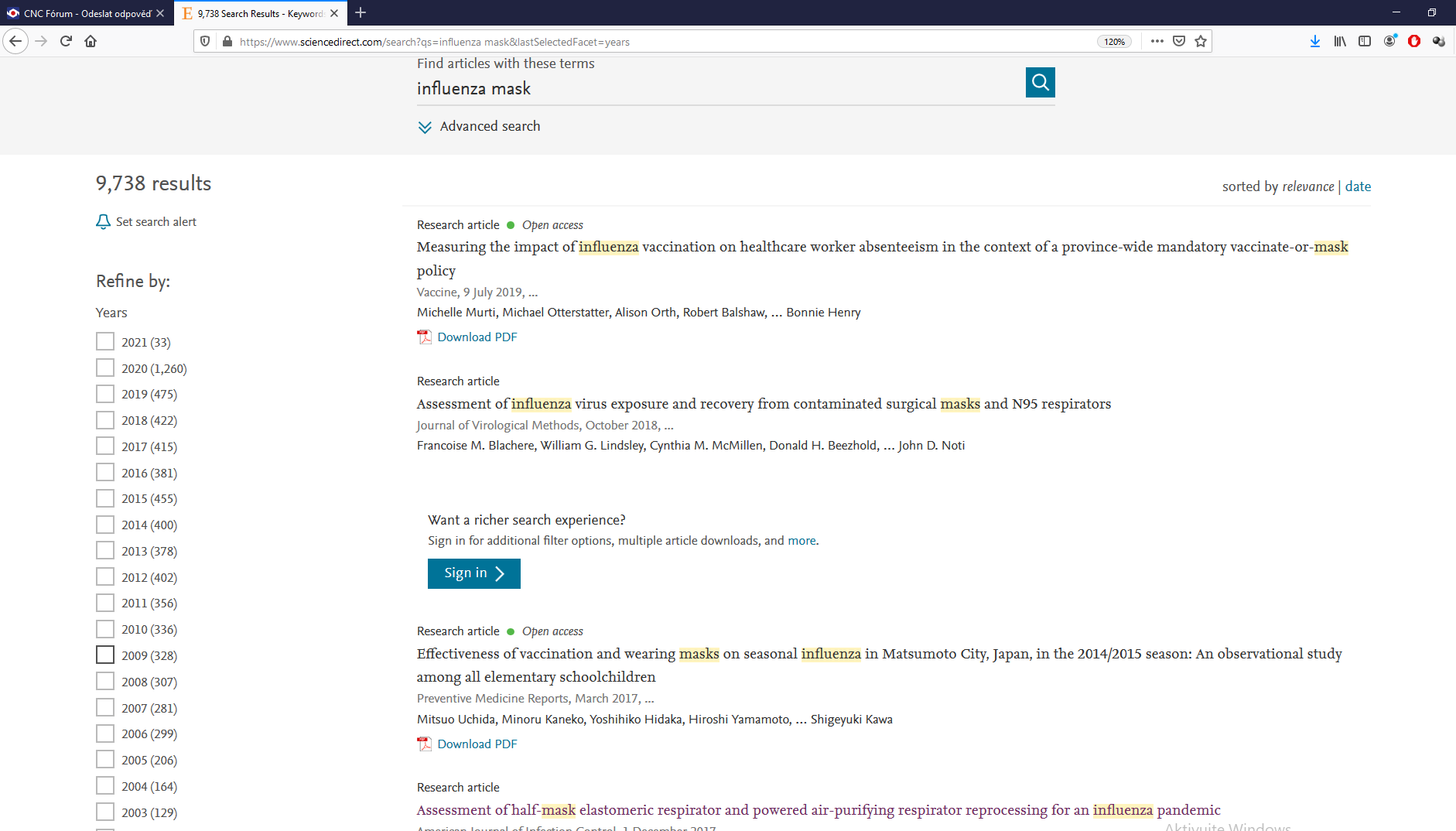Screen dimensions: 1456x831
Task: Open the Library bookshelf icon
Action: point(1339,42)
